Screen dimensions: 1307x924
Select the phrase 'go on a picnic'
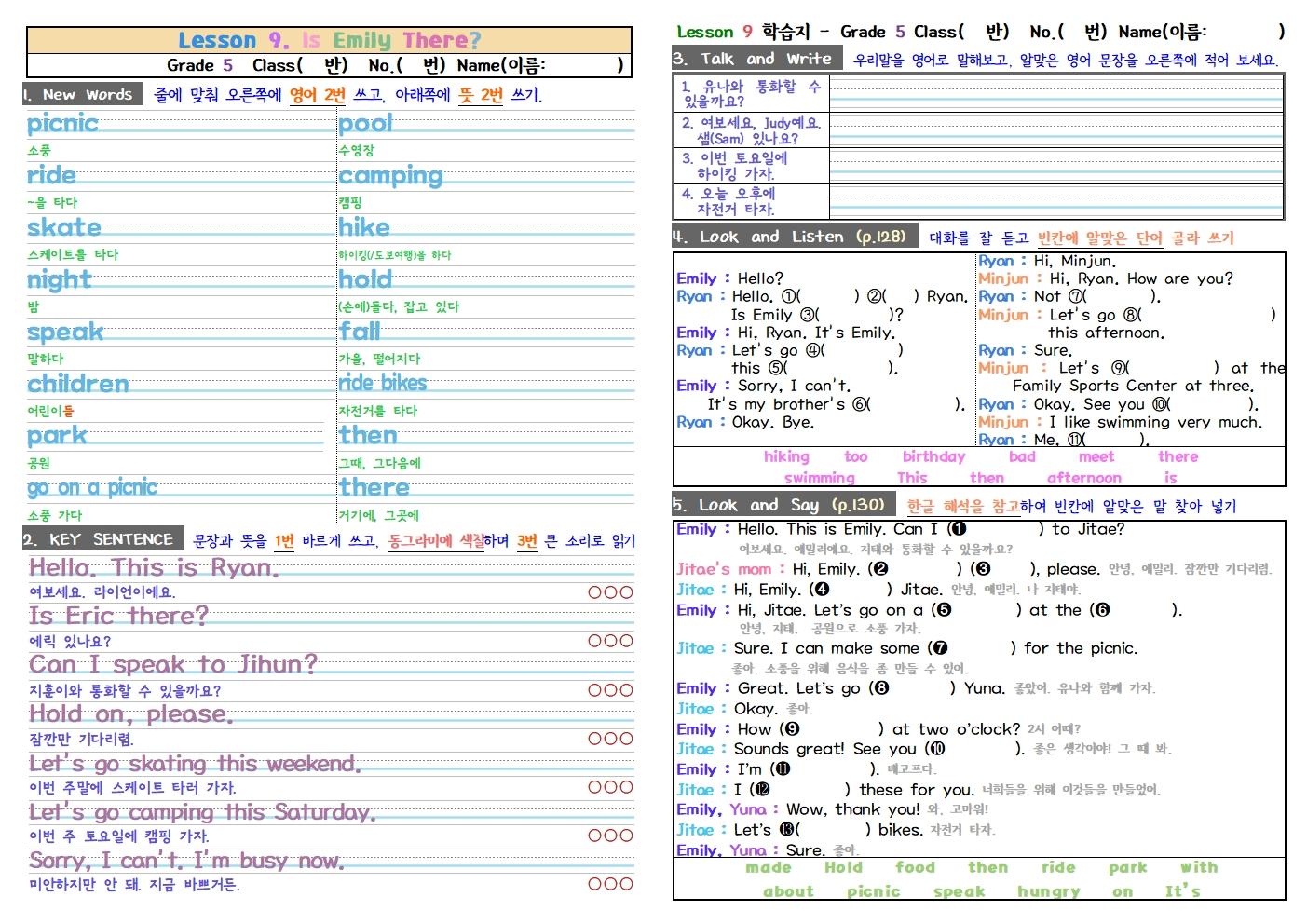pyautogui.click(x=92, y=487)
